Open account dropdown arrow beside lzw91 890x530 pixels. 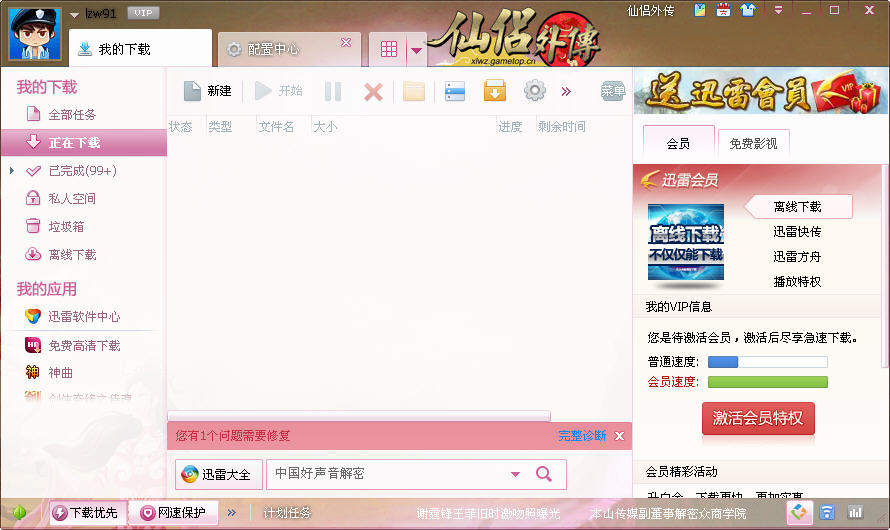coord(74,15)
